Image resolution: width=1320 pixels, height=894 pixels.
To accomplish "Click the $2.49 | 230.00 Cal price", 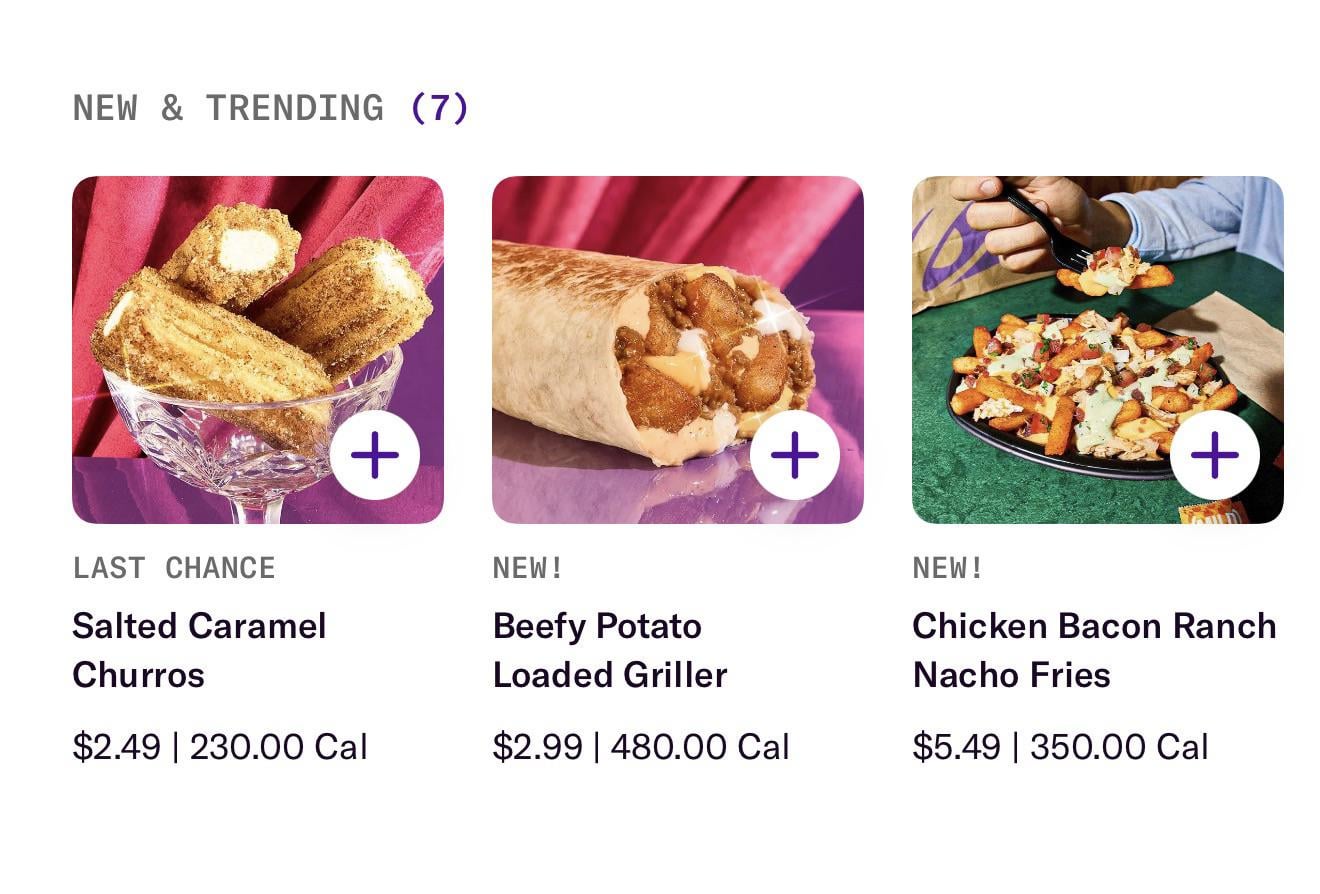I will (x=220, y=747).
